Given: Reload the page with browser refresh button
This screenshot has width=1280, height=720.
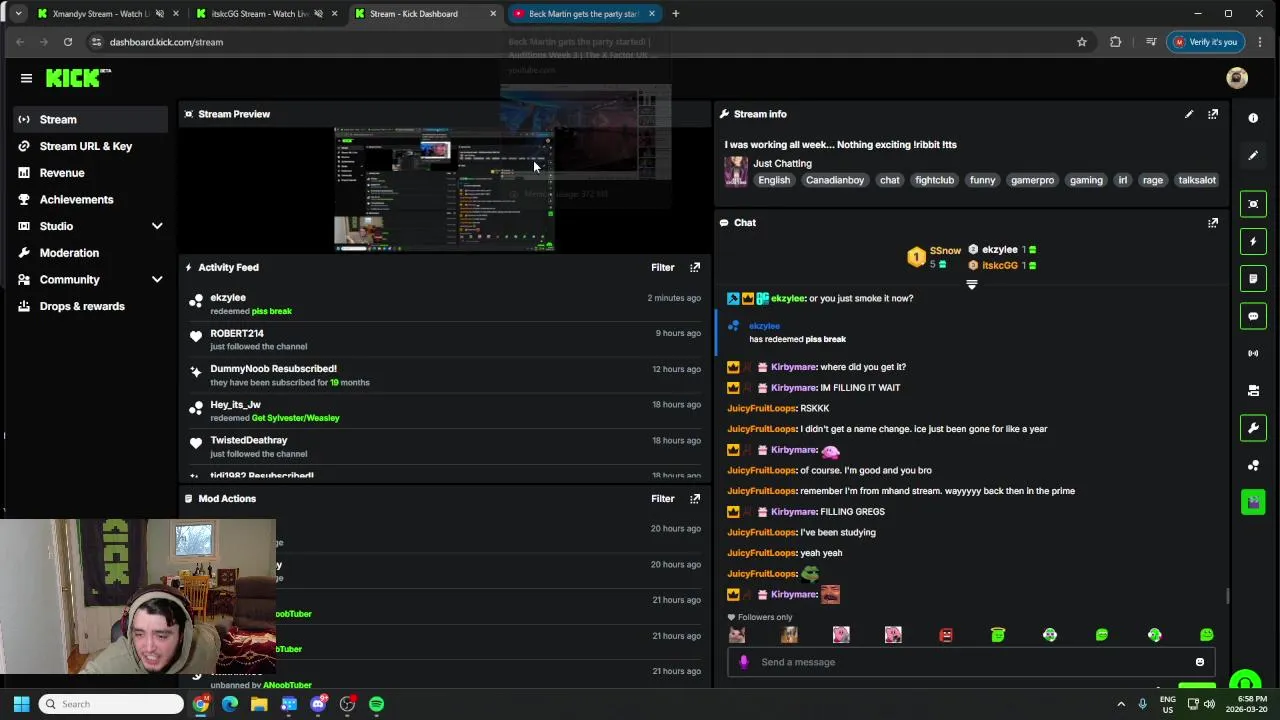Looking at the screenshot, I should tap(67, 42).
